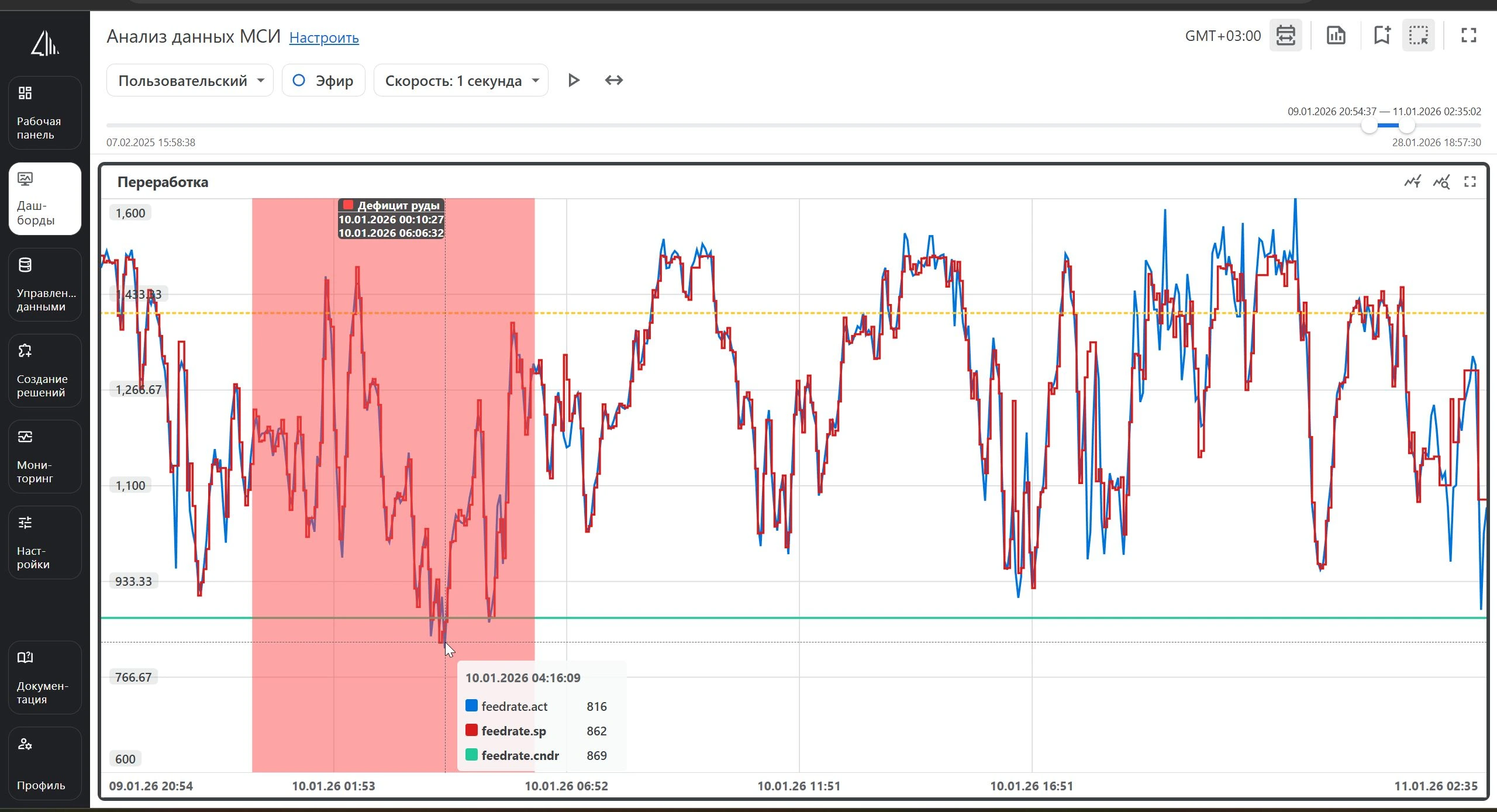The image size is (1497, 812).
Task: Toggle the Эфир live mode
Action: pos(323,81)
